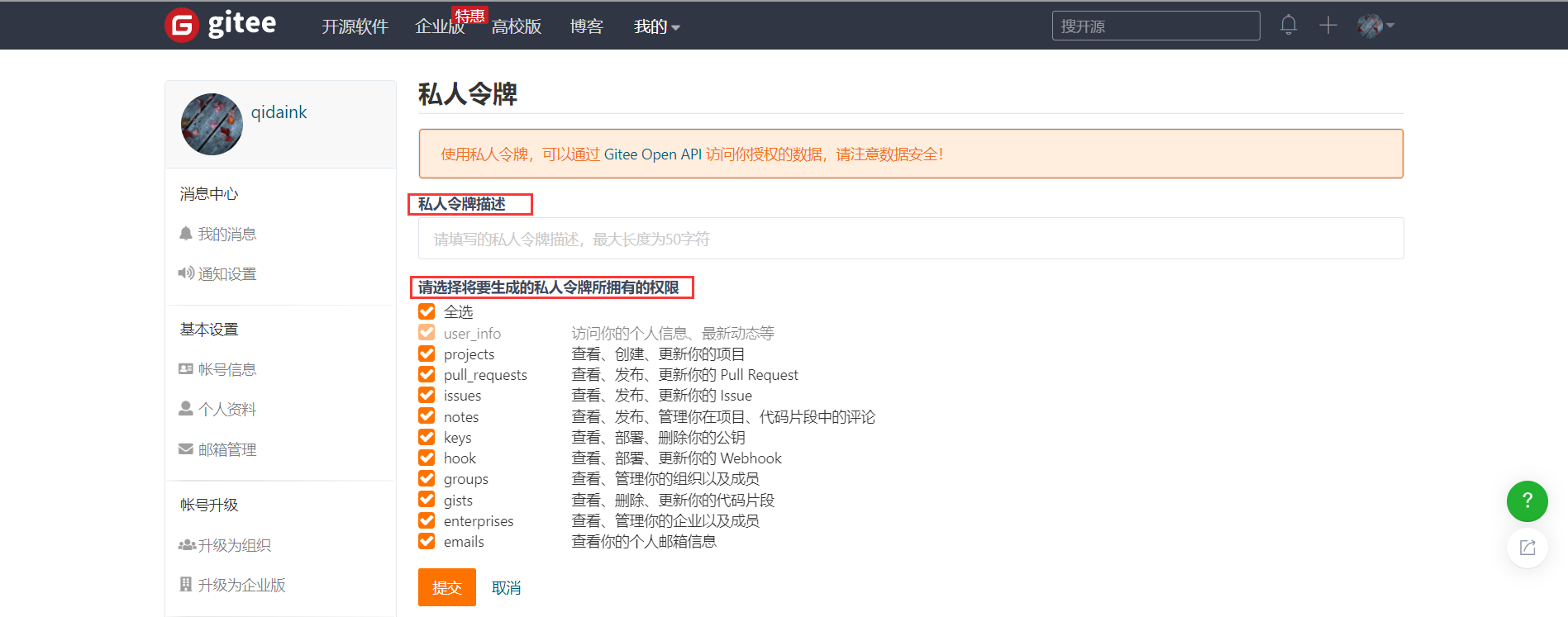The image size is (1568, 617).
Task: Click the 搜开源 search box
Action: click(x=1155, y=26)
